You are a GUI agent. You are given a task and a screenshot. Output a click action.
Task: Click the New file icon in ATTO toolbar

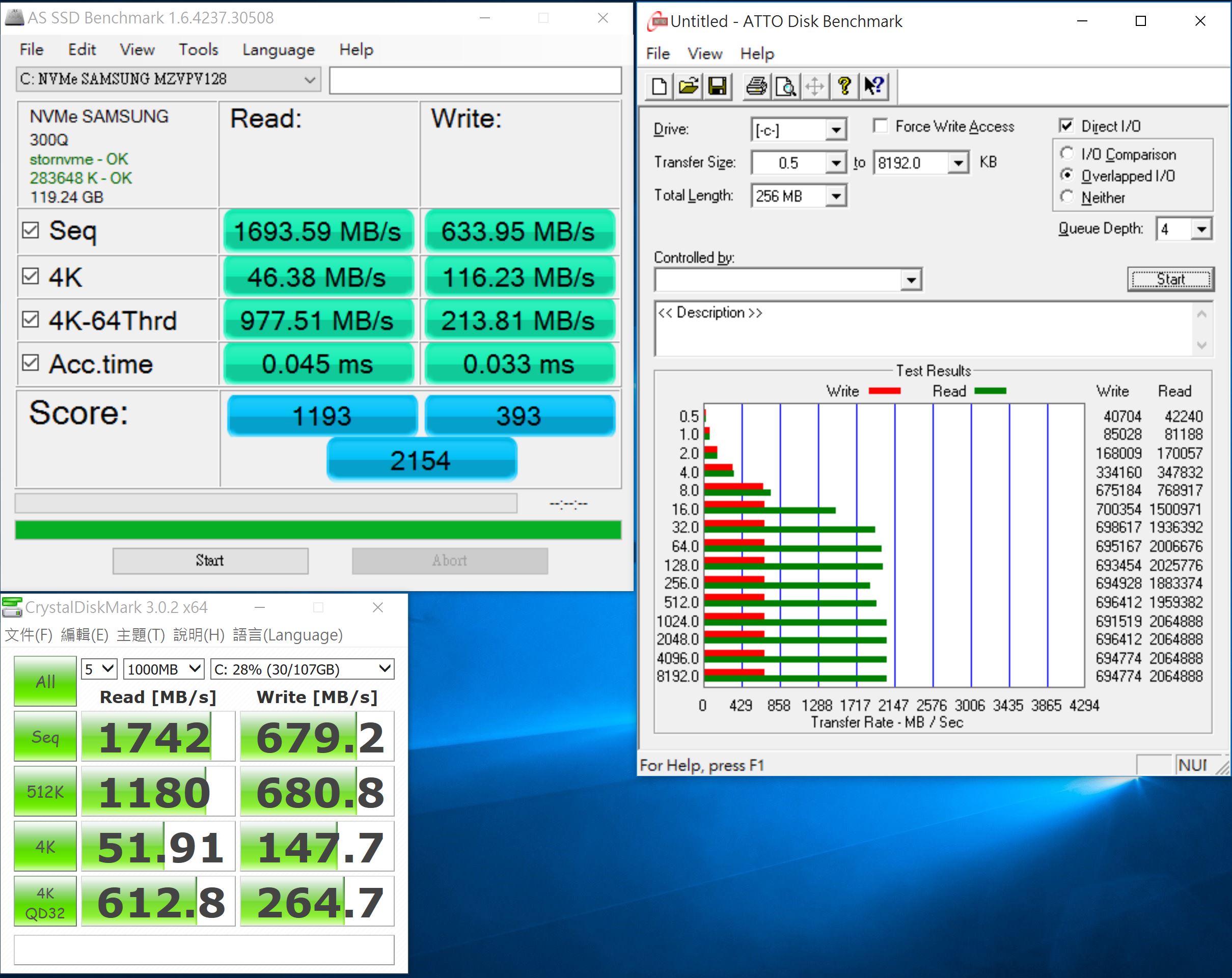pyautogui.click(x=659, y=86)
